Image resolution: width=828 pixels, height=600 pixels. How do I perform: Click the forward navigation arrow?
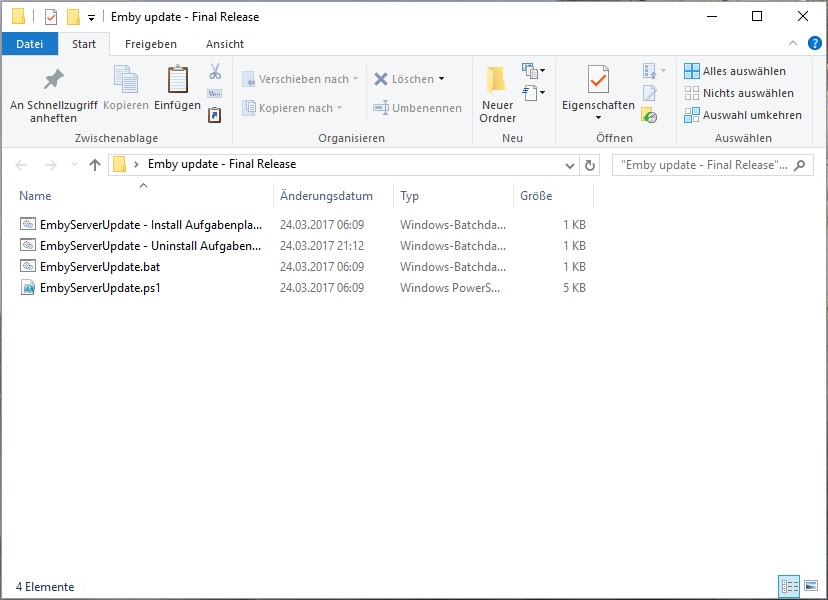coord(50,165)
